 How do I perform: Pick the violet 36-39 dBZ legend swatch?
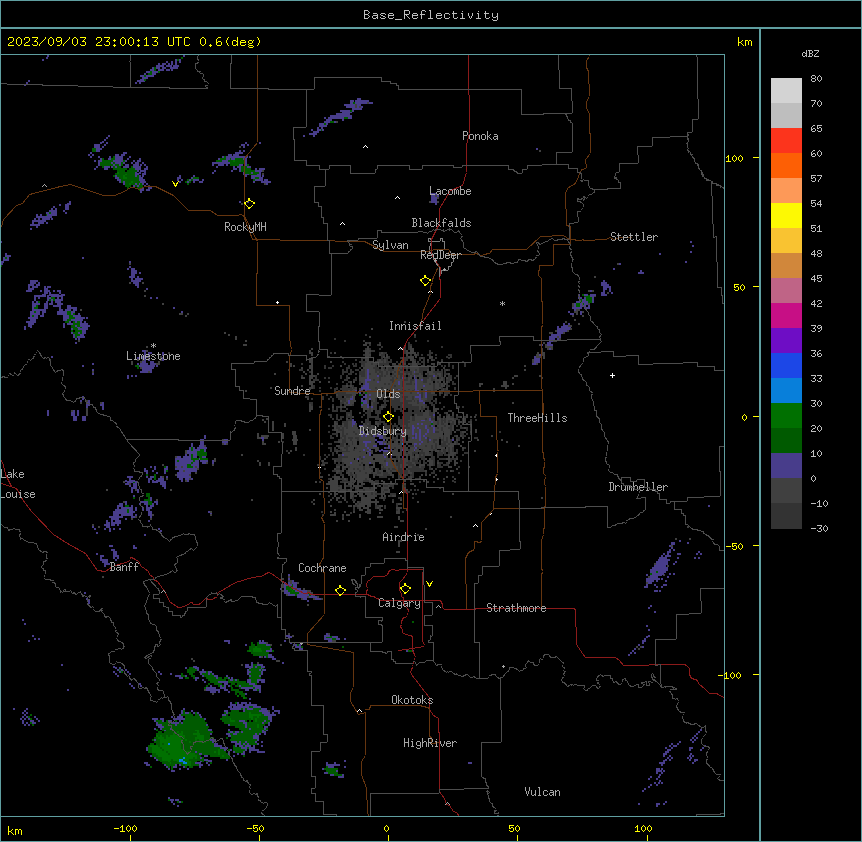click(x=786, y=340)
